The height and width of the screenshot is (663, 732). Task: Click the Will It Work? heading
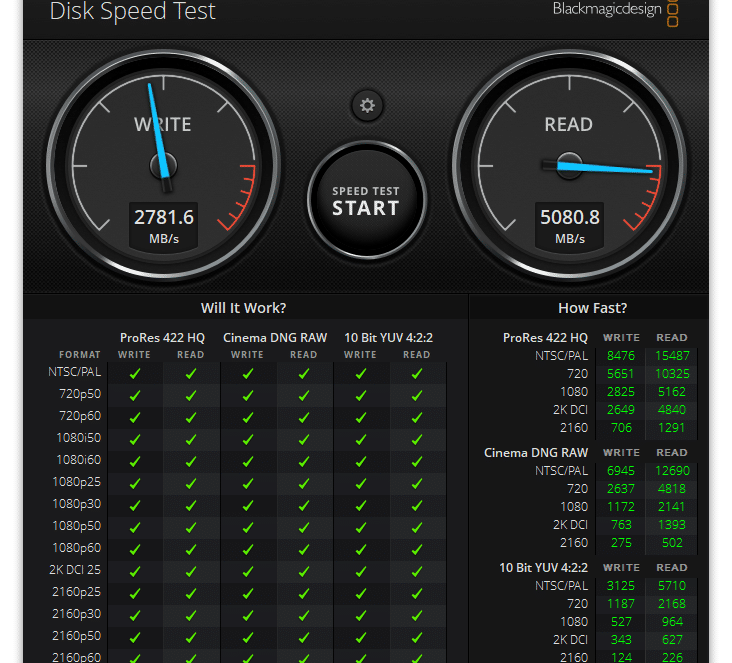pyautogui.click(x=243, y=308)
